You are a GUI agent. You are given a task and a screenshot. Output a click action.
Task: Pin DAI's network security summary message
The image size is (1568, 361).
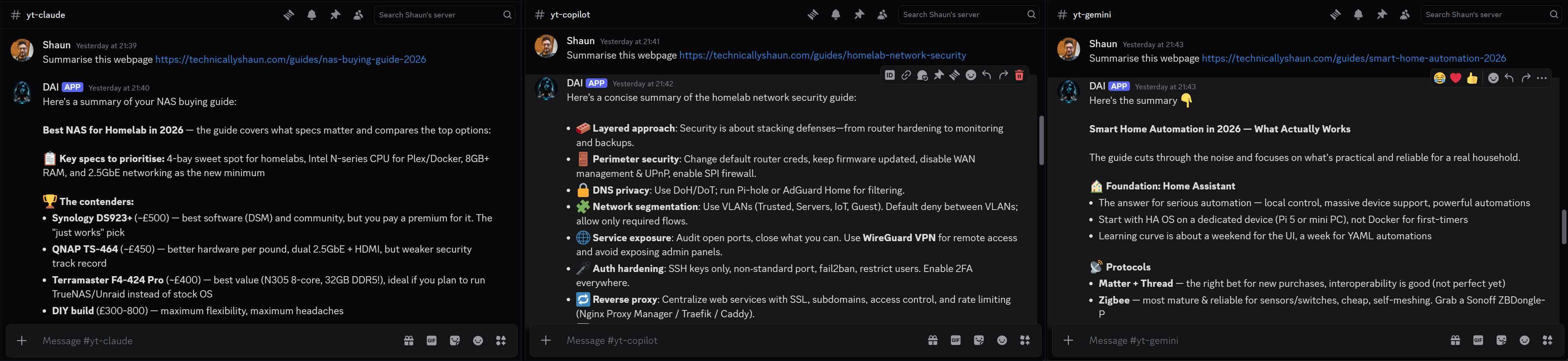[x=939, y=75]
